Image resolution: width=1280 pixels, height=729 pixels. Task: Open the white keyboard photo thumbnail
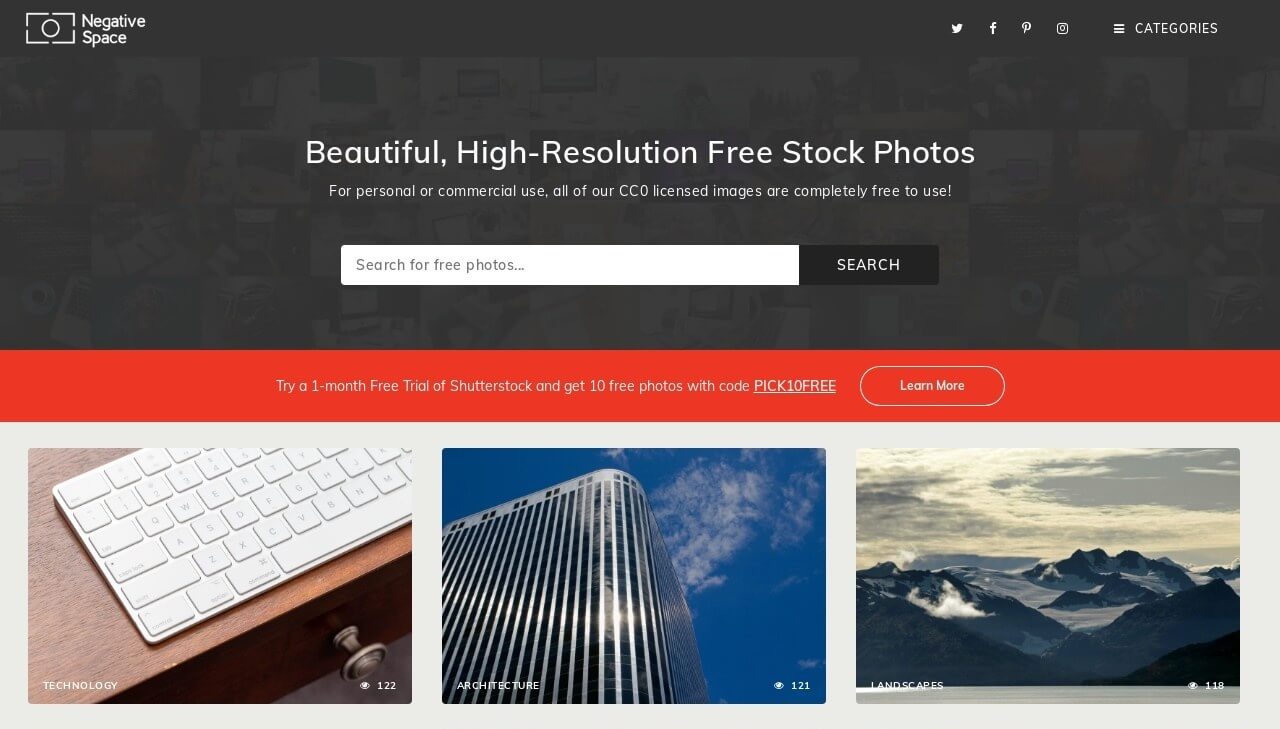coord(220,576)
